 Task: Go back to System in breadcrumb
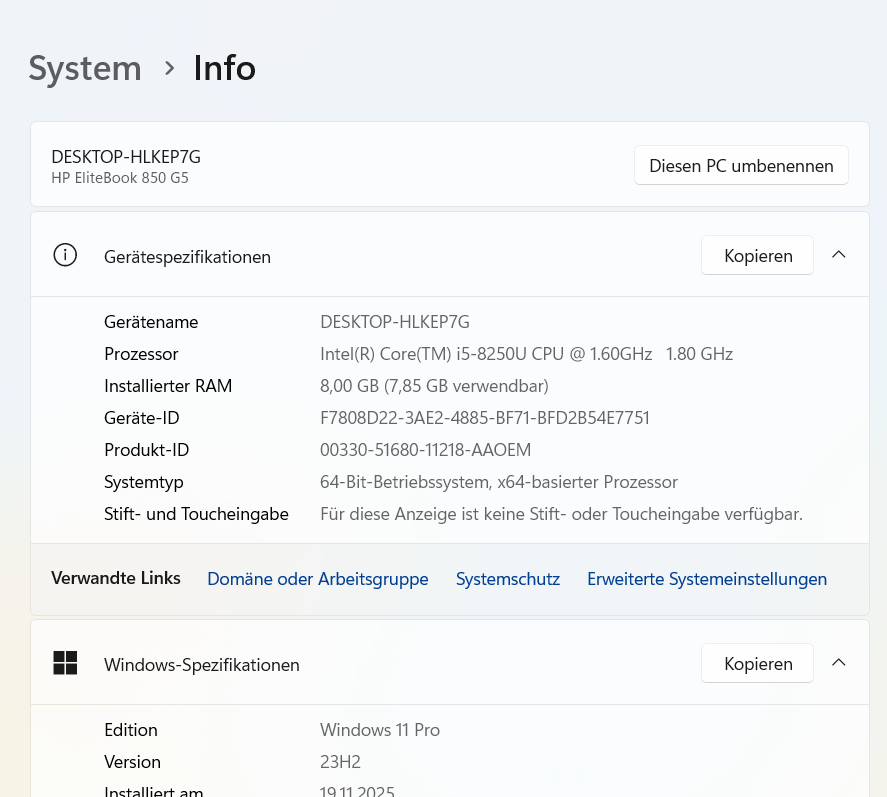(85, 68)
